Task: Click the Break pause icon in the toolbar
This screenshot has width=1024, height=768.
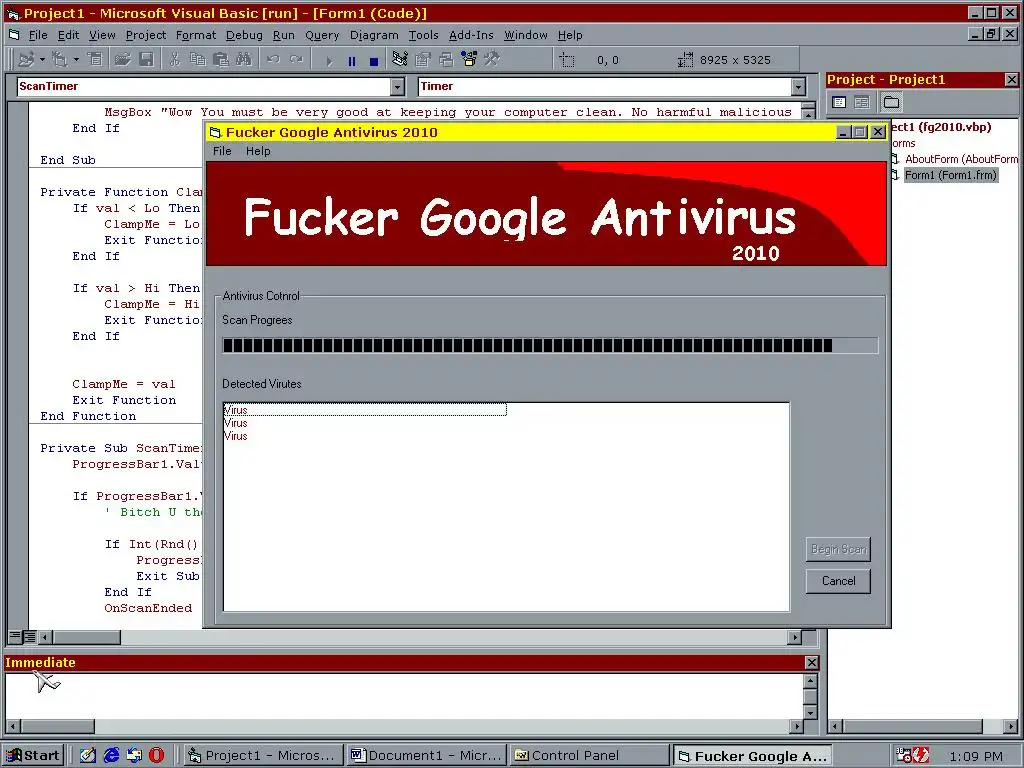Action: (x=352, y=61)
